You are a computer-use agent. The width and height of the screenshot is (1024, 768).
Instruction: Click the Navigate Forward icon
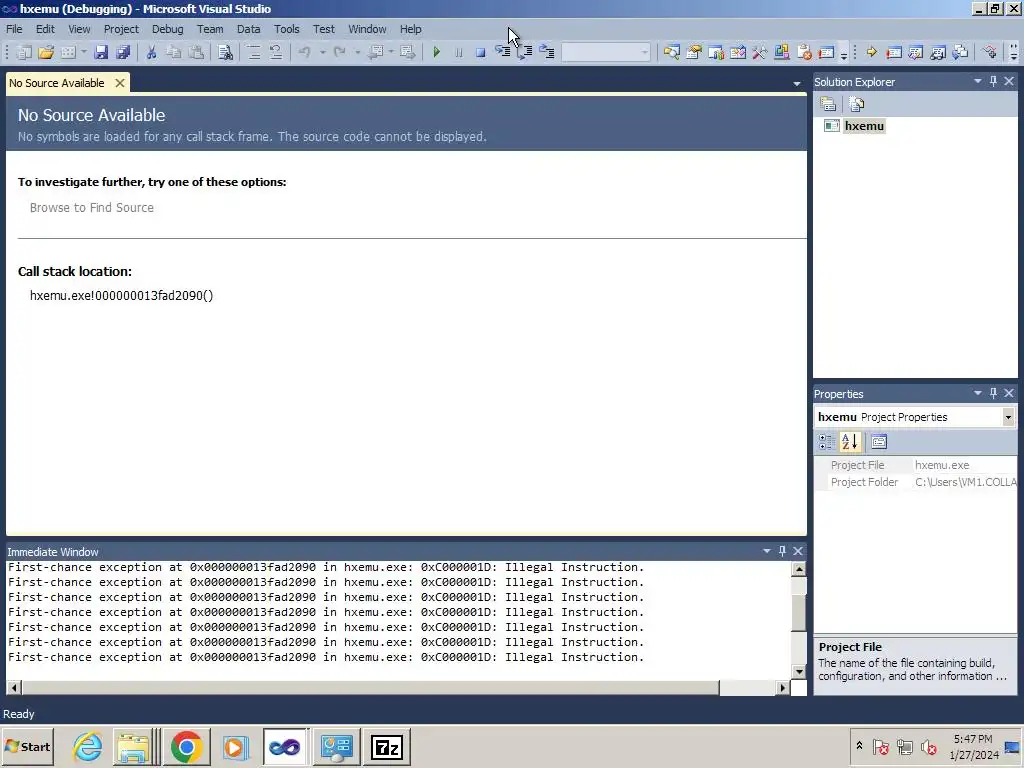[408, 52]
